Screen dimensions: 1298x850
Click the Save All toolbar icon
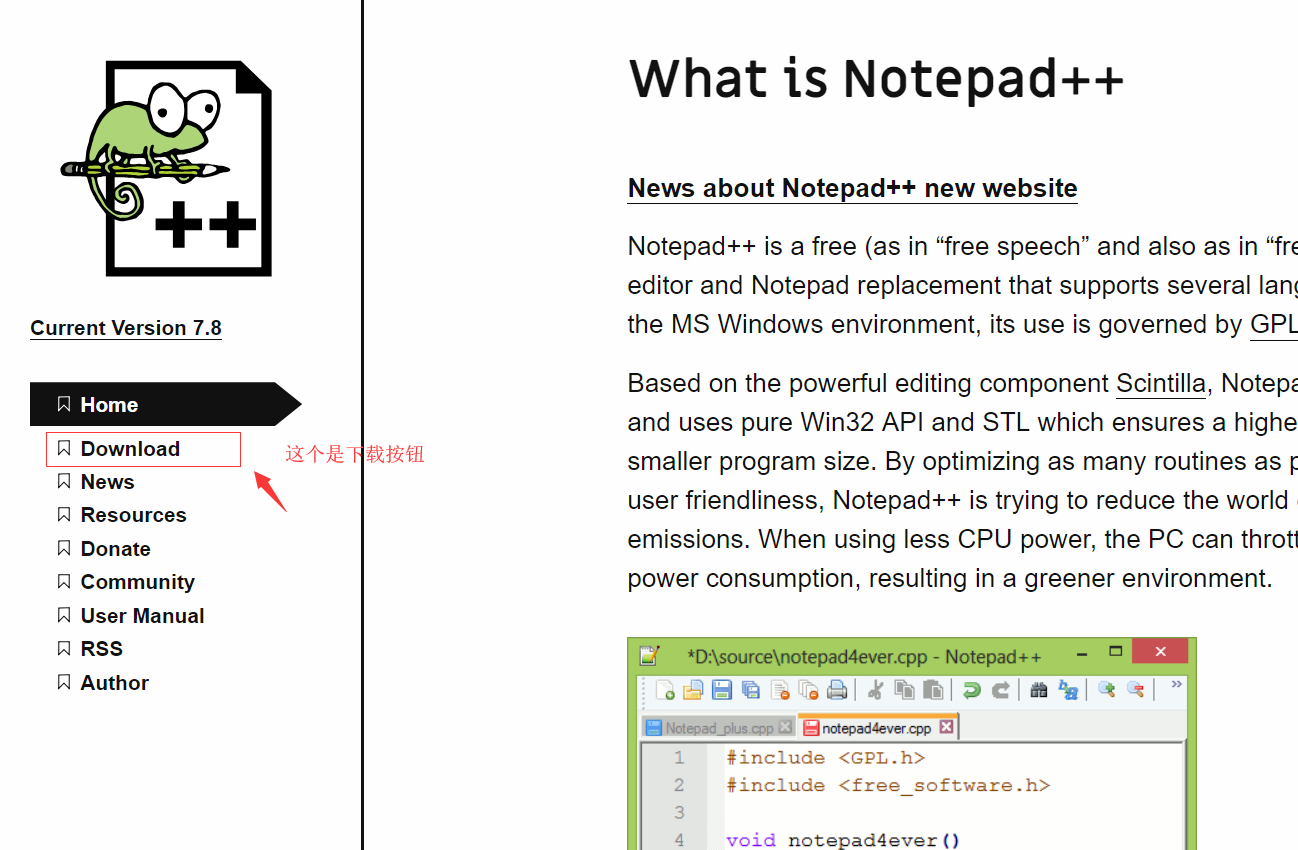pos(751,689)
